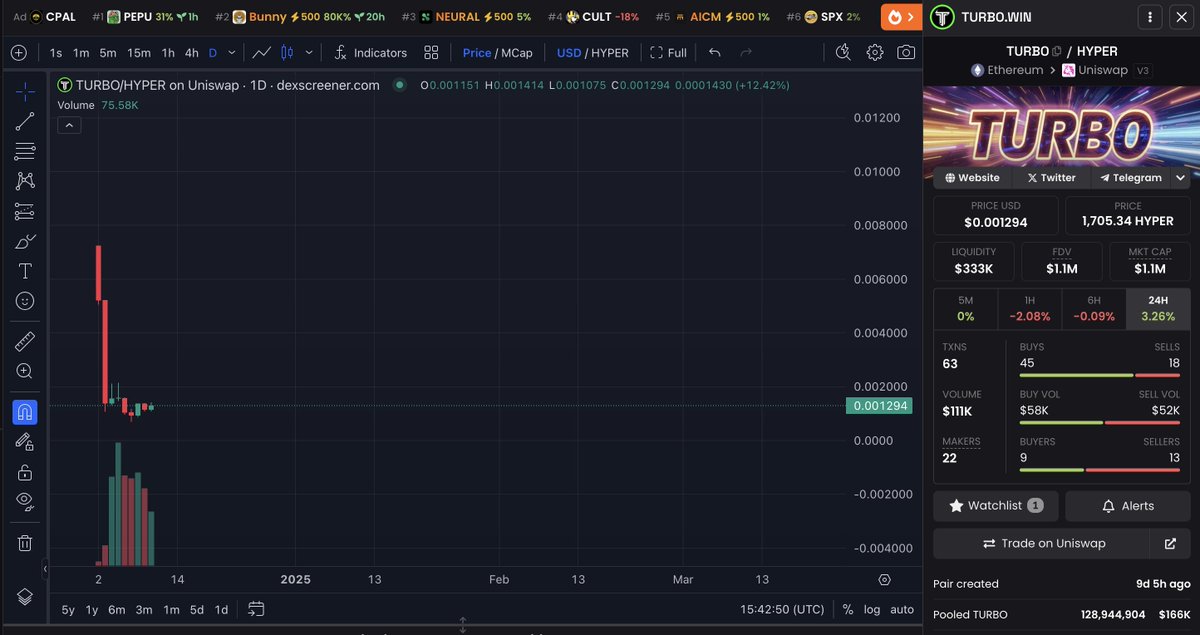Toggle the percent scale

tap(848, 610)
